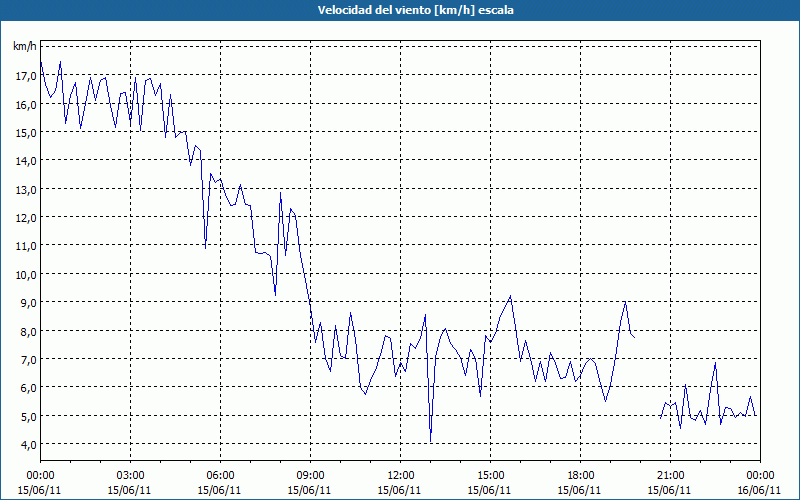Click the 21:00 time axis label
This screenshot has height=500, width=800.
[670, 476]
